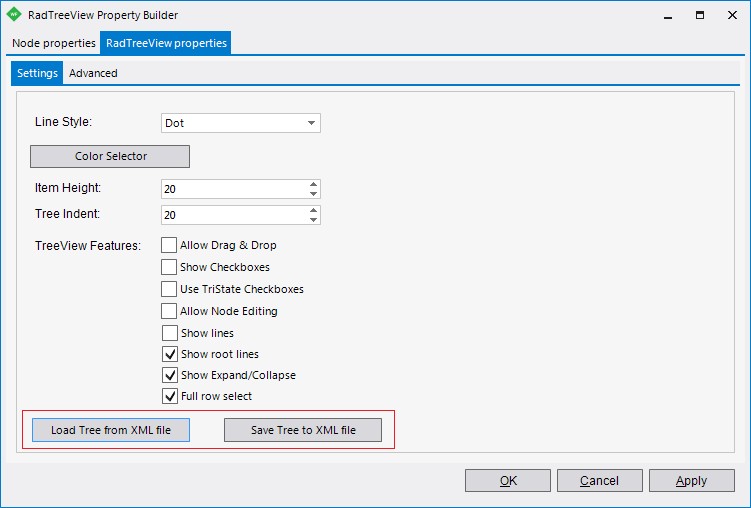Check the Show lines option
Image resolution: width=751 pixels, height=508 pixels.
pyautogui.click(x=170, y=333)
